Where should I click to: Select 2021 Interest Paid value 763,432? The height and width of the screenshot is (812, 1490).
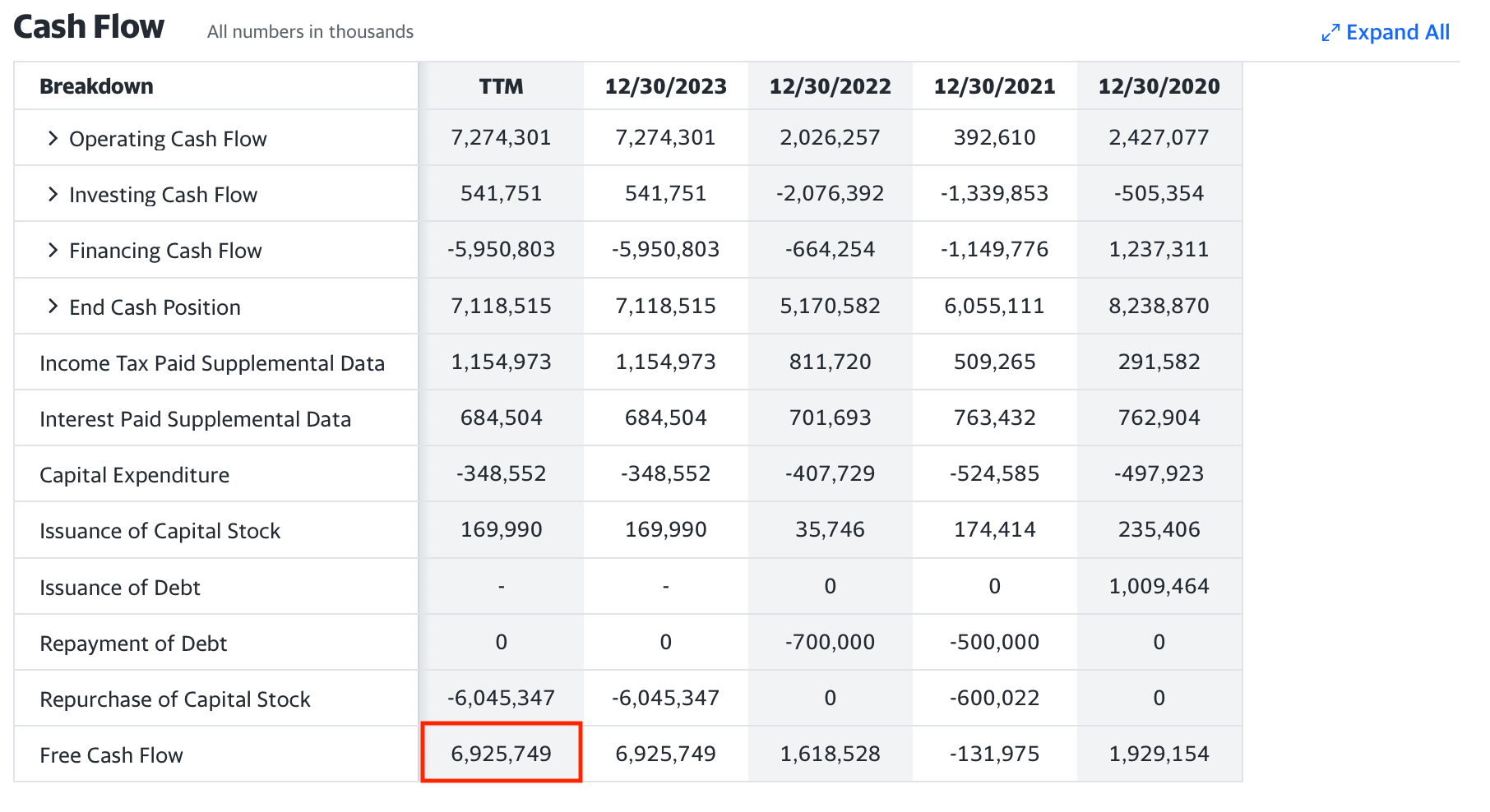(994, 418)
